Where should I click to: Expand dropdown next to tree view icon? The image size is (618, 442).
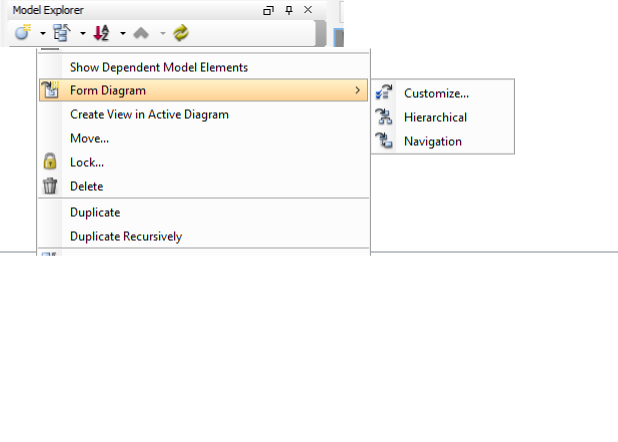pyautogui.click(x=83, y=34)
